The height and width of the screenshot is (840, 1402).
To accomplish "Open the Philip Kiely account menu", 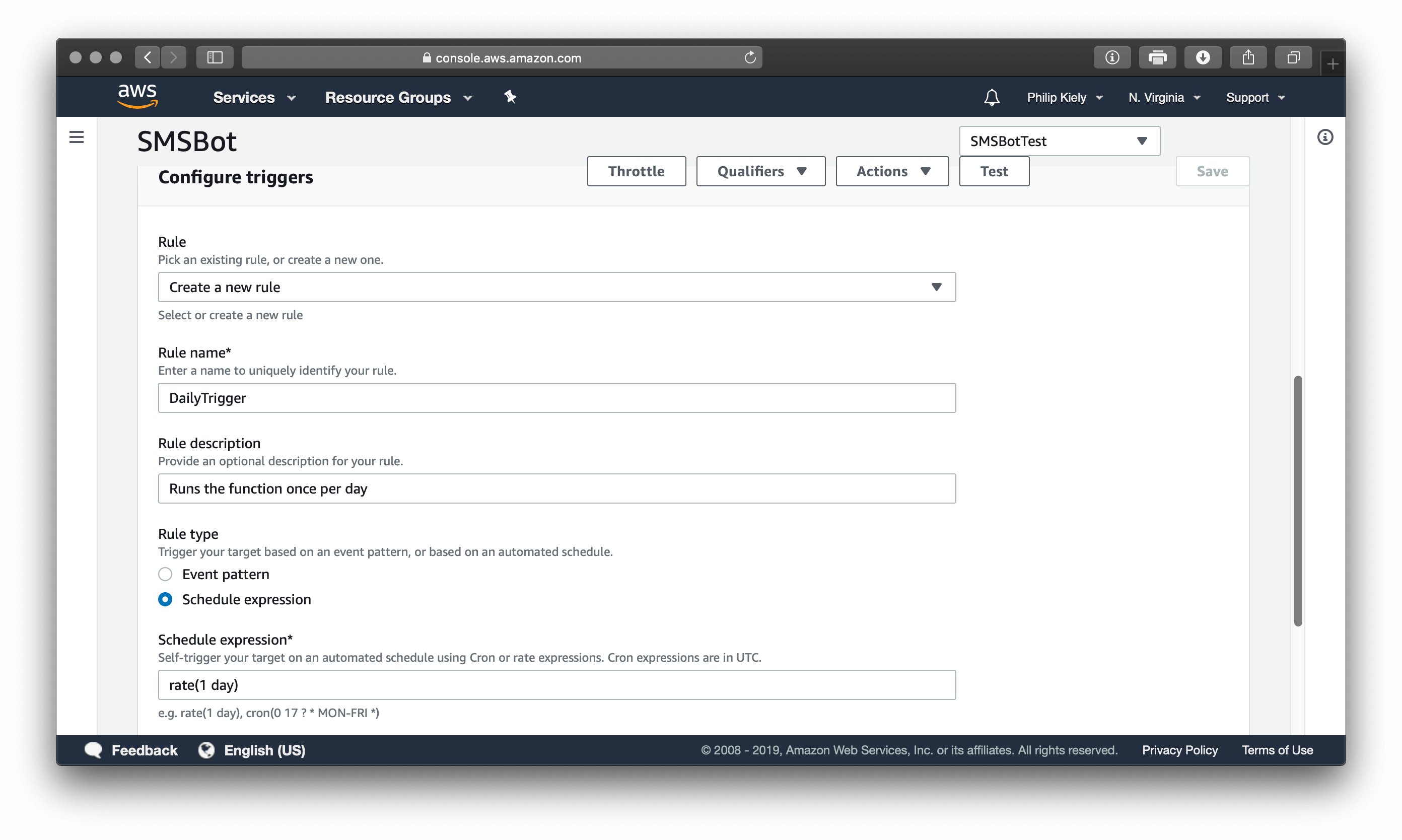I will pyautogui.click(x=1065, y=97).
